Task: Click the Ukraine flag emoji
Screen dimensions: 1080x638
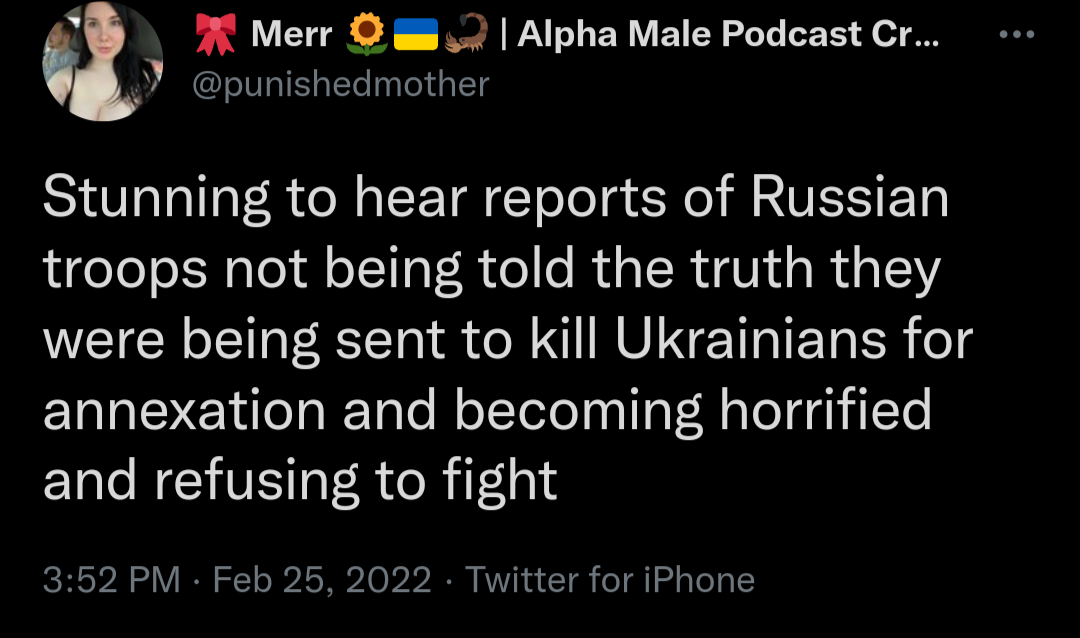Action: click(x=415, y=36)
